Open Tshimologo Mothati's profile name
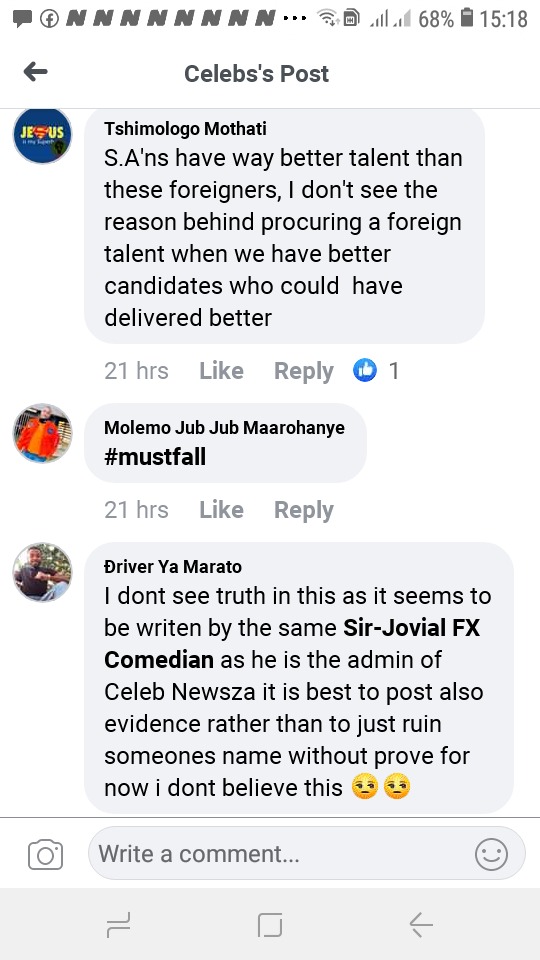 186,129
